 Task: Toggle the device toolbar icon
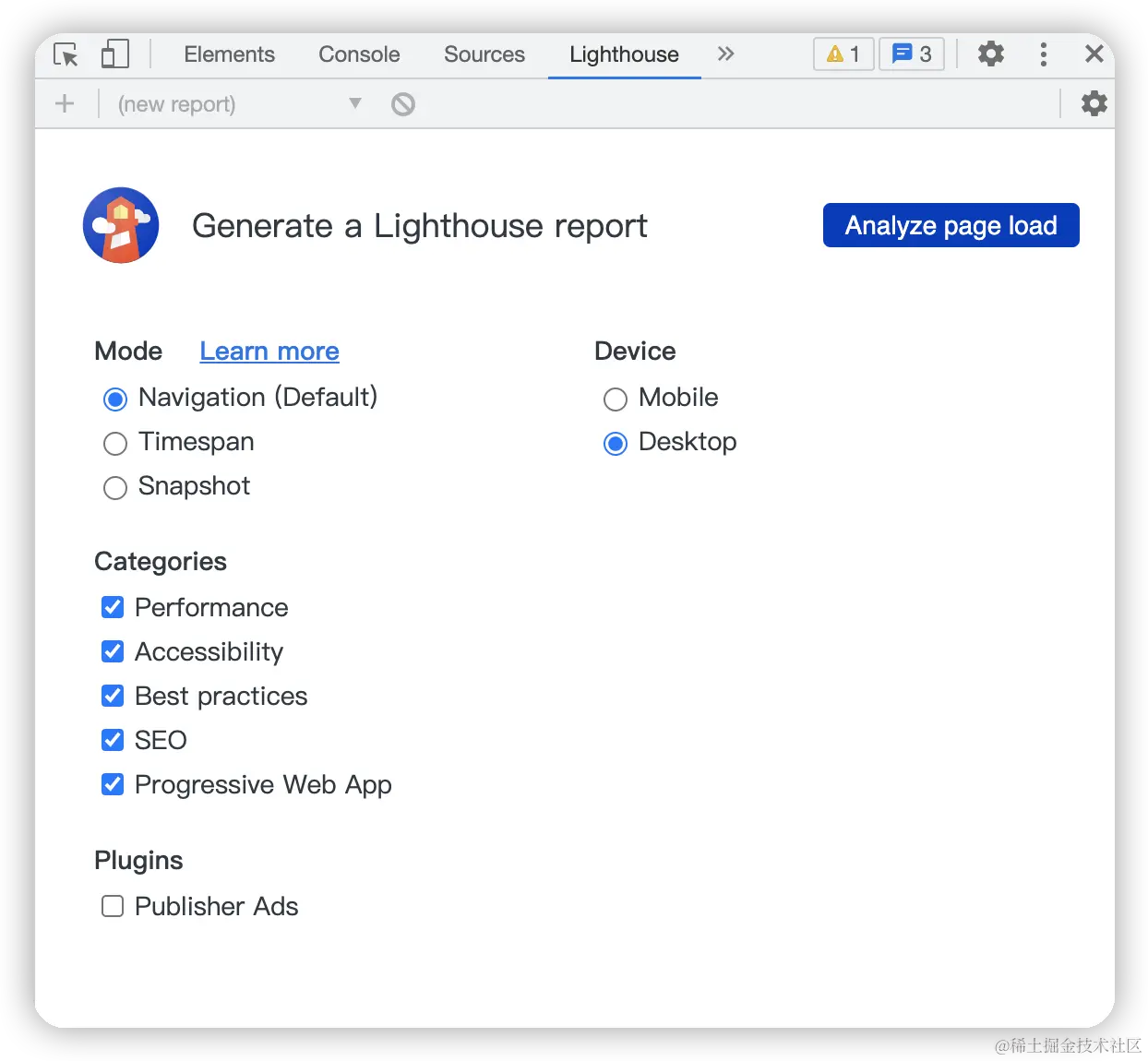[x=114, y=54]
